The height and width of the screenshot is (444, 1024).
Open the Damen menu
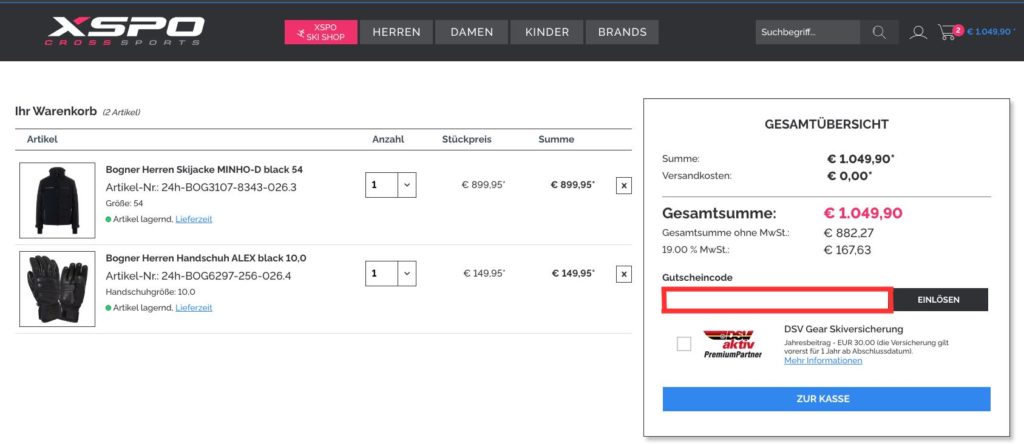(472, 32)
